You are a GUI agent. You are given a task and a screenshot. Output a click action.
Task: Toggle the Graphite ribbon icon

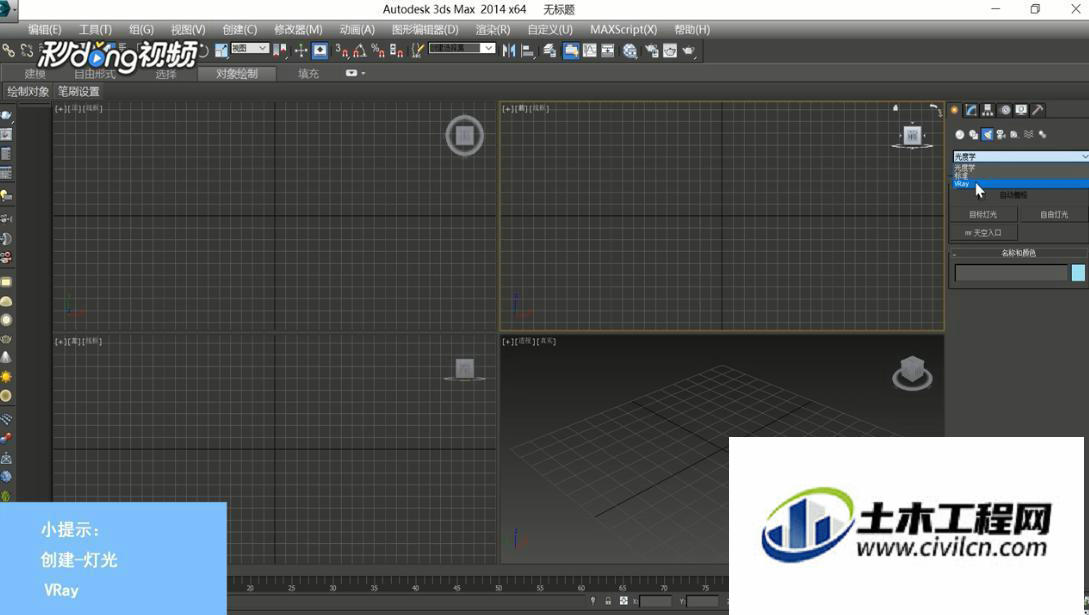tap(571, 51)
